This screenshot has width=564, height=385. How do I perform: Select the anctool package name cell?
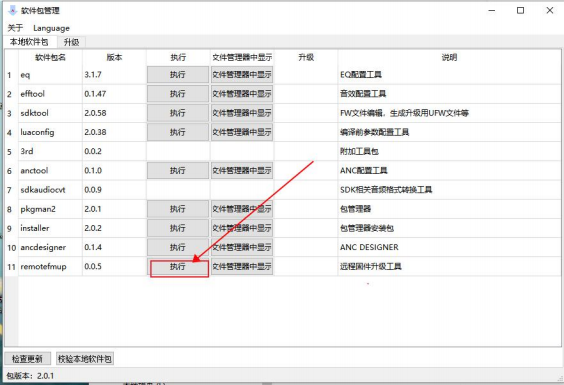pyautogui.click(x=50, y=171)
